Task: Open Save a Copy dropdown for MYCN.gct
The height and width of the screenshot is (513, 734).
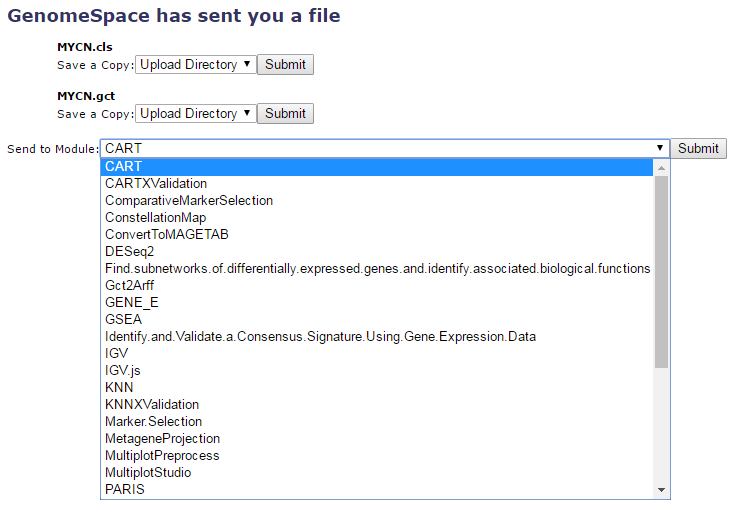Action: click(x=195, y=114)
